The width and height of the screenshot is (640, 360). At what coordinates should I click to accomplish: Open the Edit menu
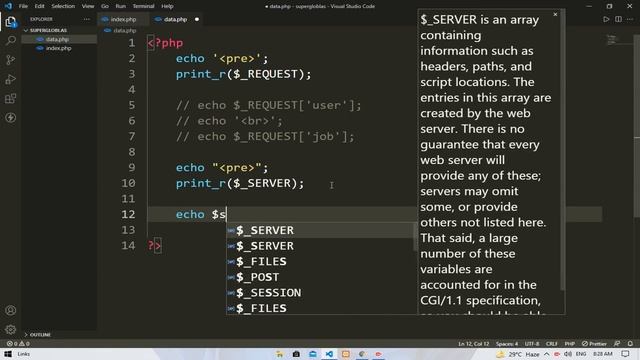coord(39,6)
